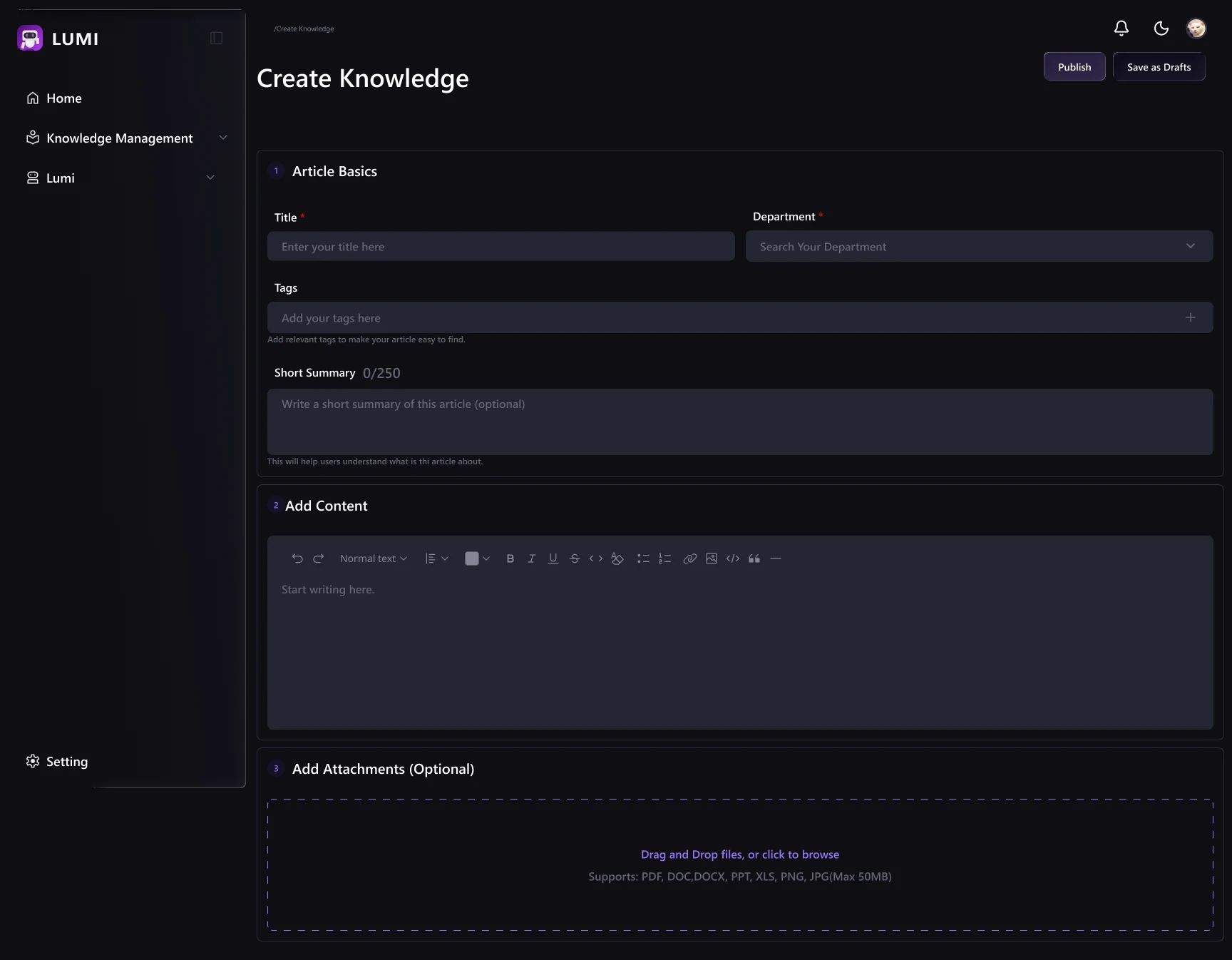Insert a horizontal rule
This screenshot has height=960, width=1232.
coord(776,558)
